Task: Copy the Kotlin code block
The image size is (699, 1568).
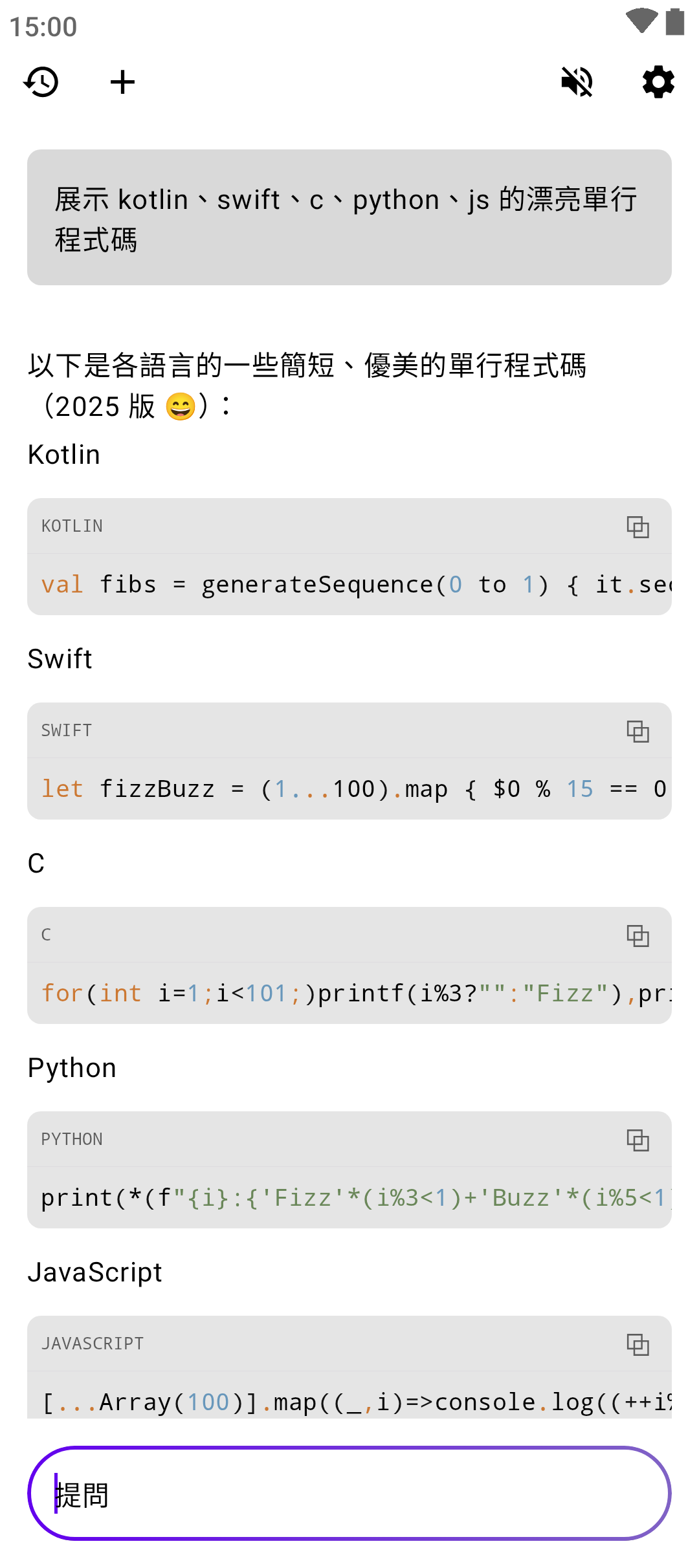Action: pos(638,527)
